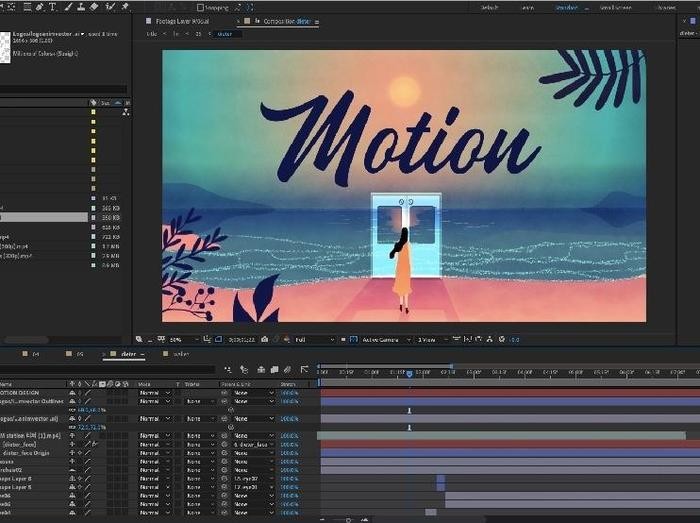Viewport: 700px width, 523px height.
Task: Click the 72.5,72.5% scale value
Action: point(92,428)
